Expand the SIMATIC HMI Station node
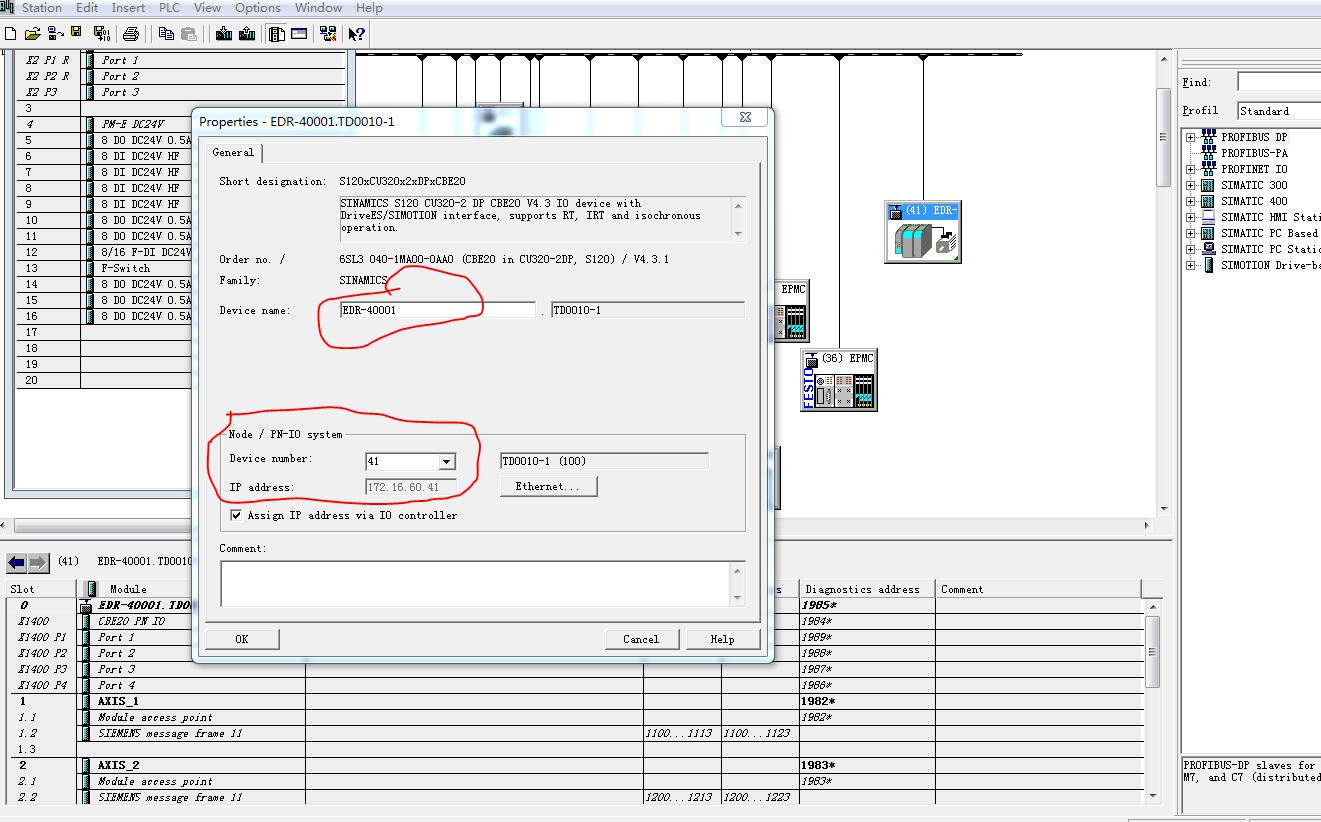This screenshot has height=822, width=1321. 1190,217
